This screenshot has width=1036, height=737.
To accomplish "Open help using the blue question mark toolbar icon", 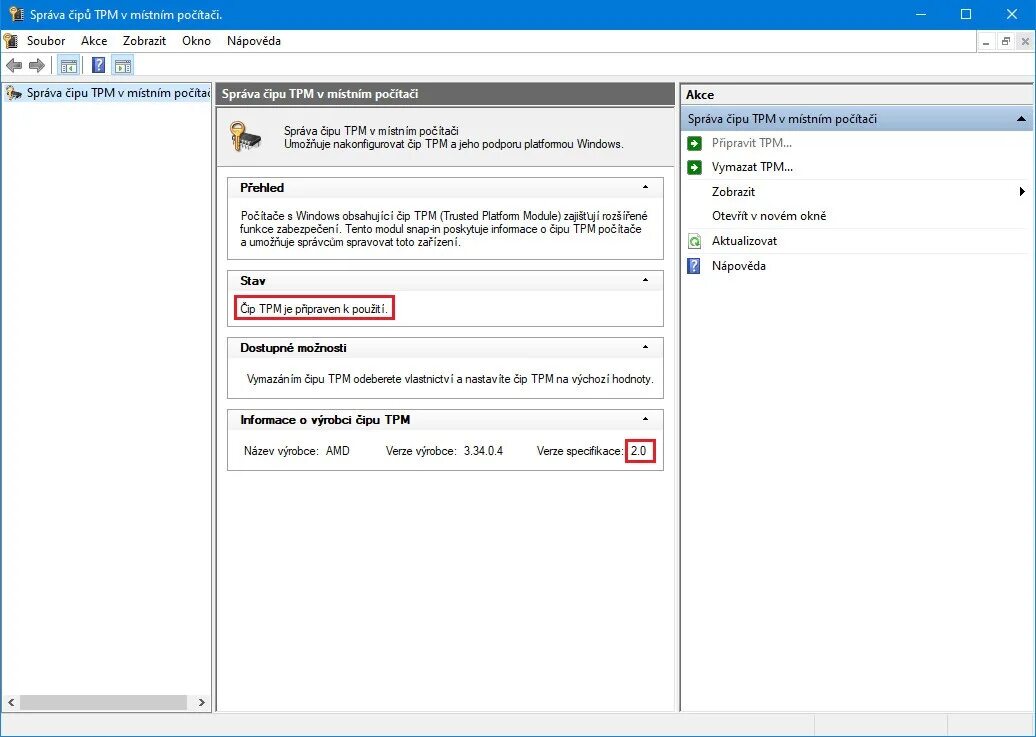I will tap(97, 65).
